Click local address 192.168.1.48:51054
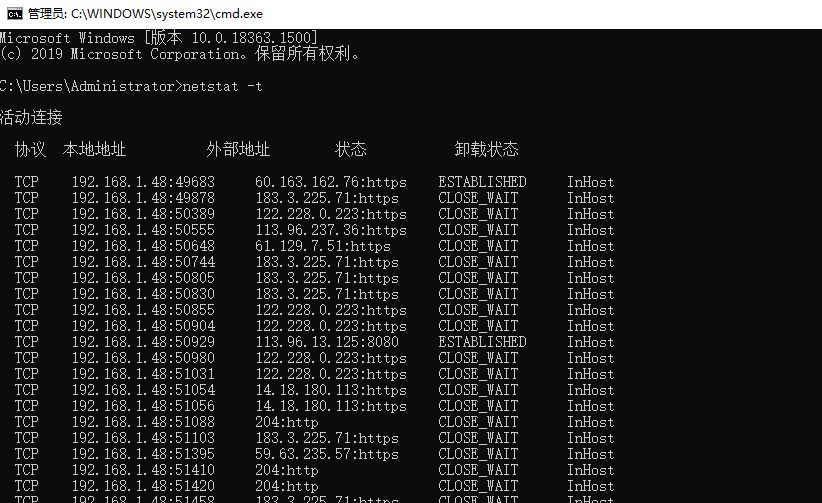Screen dimensions: 822x503 [x=143, y=390]
